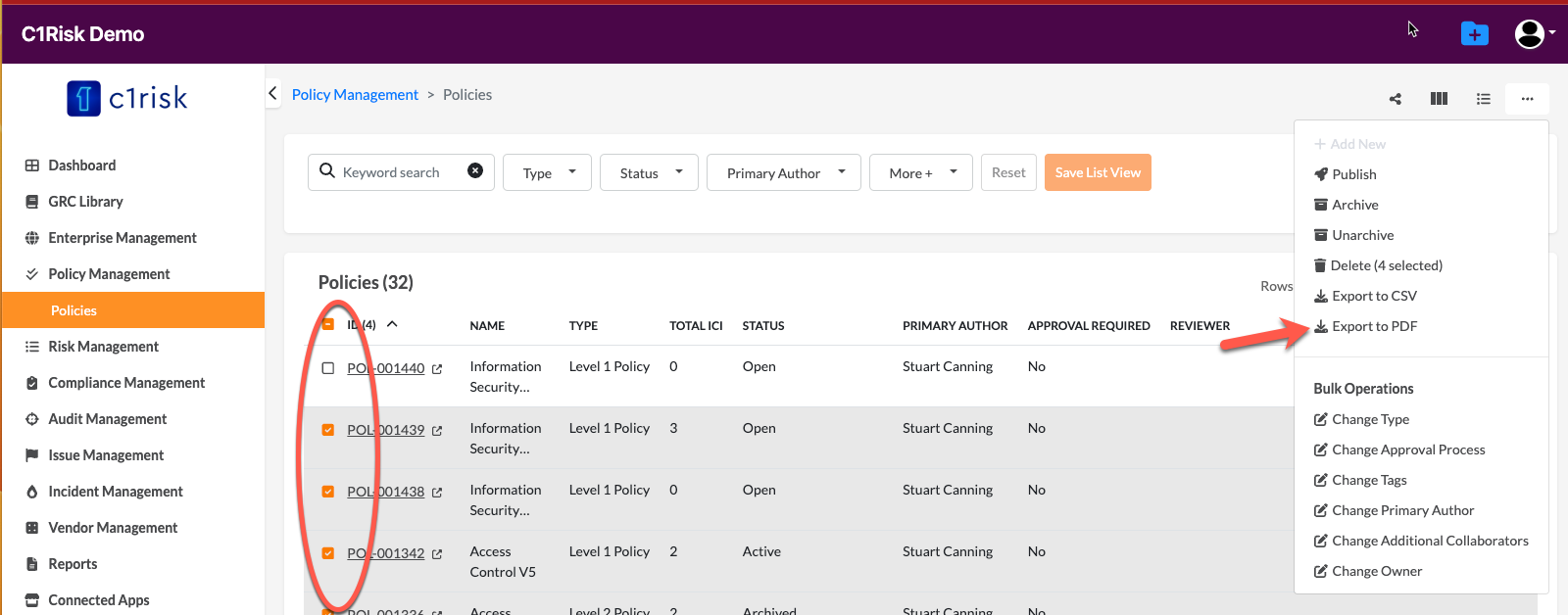This screenshot has height=615, width=1568.
Task: Open POL-001440 external link icon
Action: pyautogui.click(x=437, y=369)
